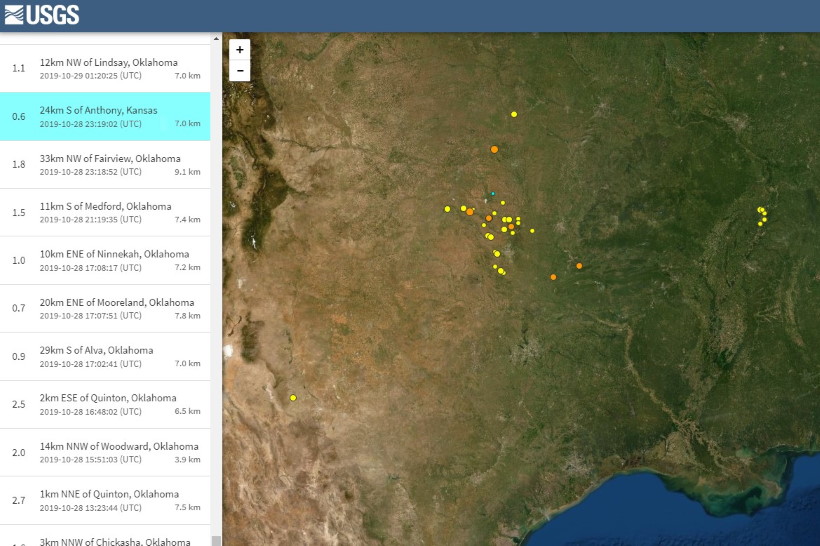
Task: Pick the 29km S of Alva, Oklahoma event
Action: [x=108, y=356]
